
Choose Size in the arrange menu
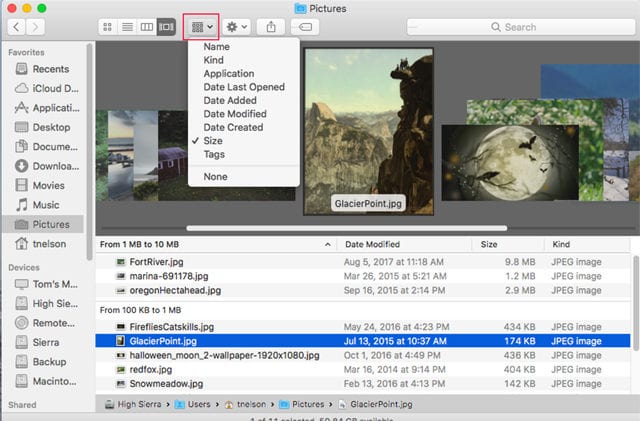pos(214,141)
